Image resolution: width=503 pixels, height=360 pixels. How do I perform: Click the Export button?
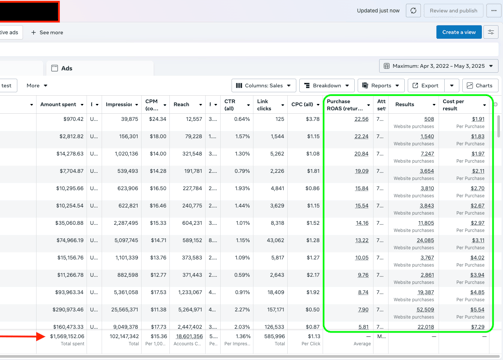point(426,86)
